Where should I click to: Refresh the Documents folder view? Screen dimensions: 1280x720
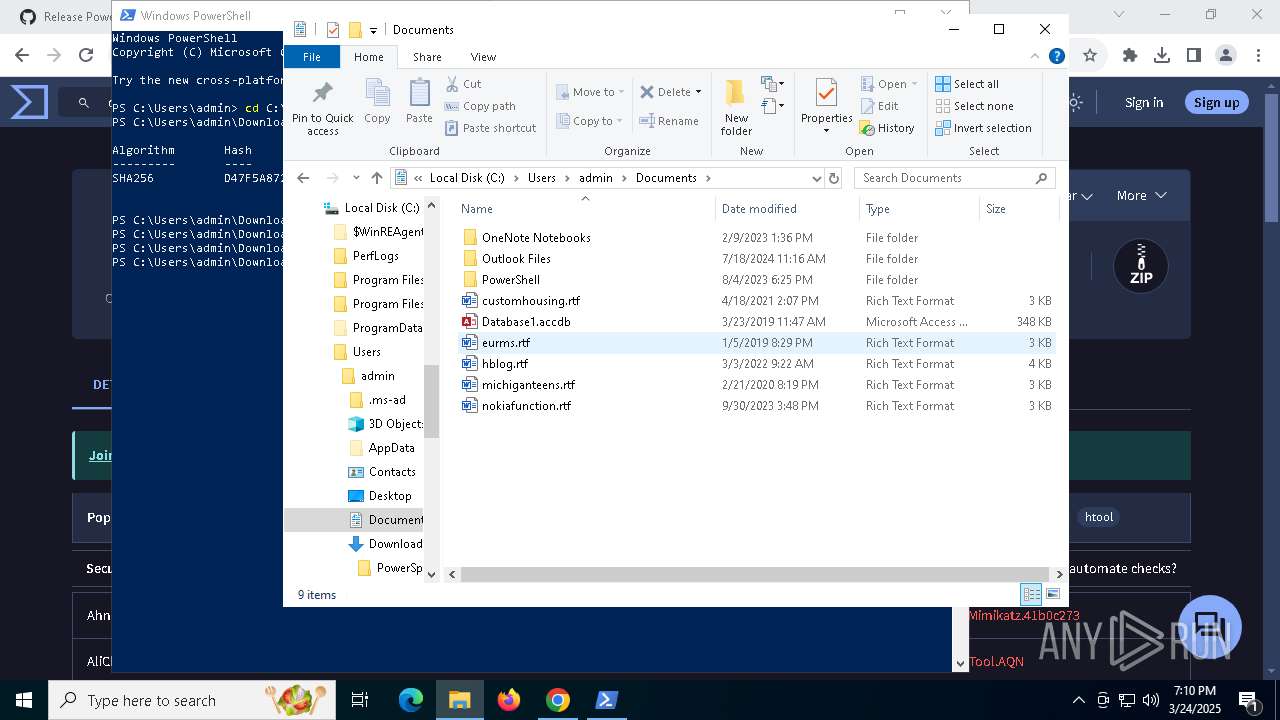pos(834,178)
